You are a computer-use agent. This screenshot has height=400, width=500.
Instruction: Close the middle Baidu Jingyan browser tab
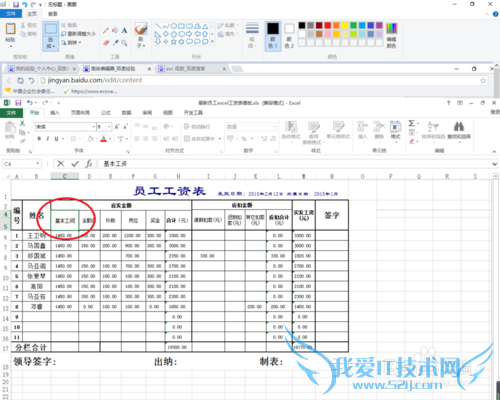[149, 69]
